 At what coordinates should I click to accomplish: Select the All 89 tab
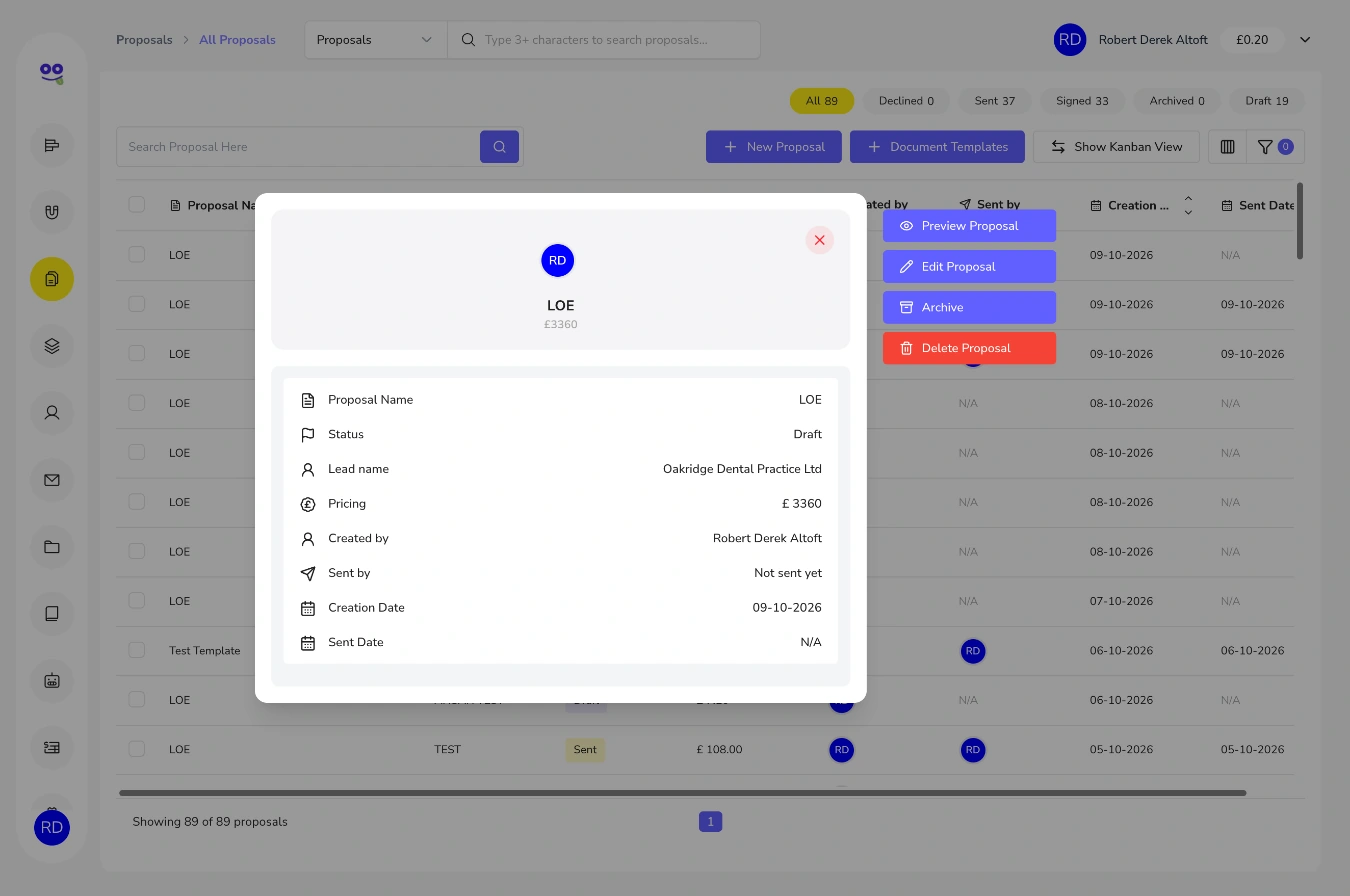click(x=822, y=101)
